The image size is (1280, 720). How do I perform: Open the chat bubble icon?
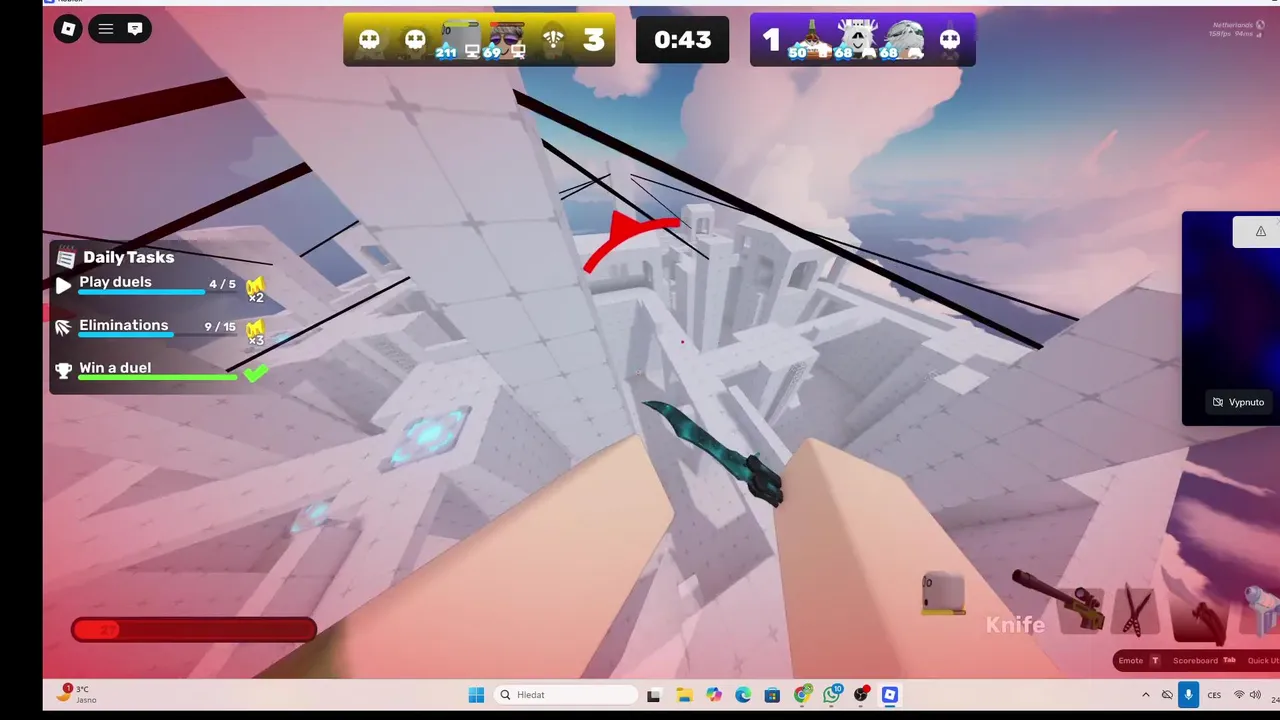pyautogui.click(x=135, y=29)
